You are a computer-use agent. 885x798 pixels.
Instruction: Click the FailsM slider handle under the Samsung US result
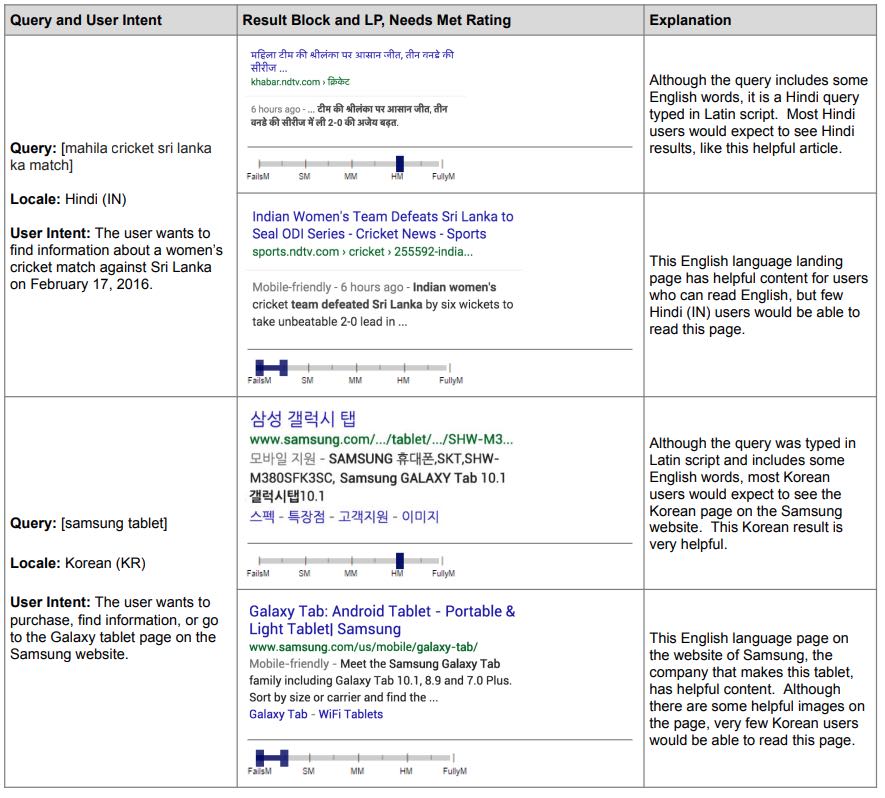click(x=271, y=757)
